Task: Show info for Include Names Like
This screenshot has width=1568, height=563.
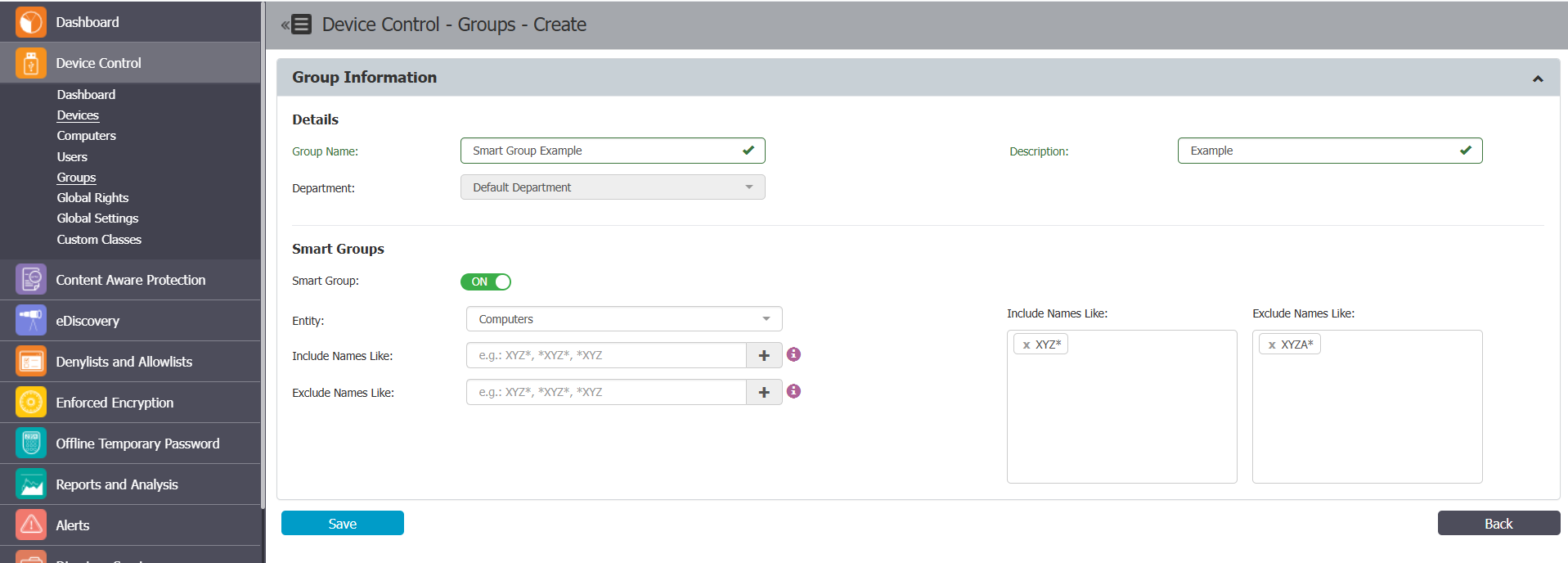Action: [x=793, y=354]
